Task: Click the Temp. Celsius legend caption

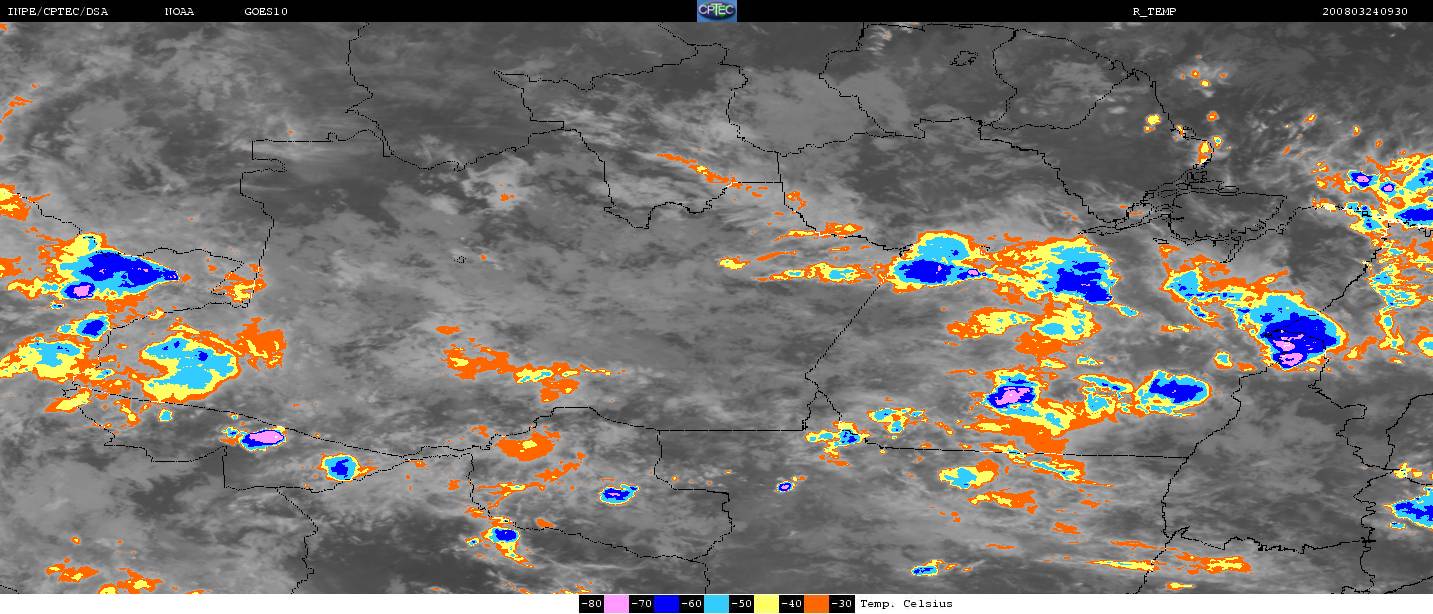Action: [906, 603]
